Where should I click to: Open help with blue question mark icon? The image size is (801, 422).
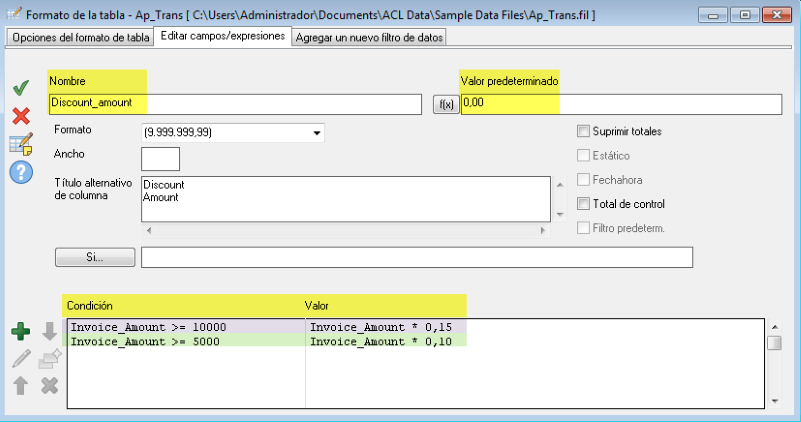coord(21,172)
